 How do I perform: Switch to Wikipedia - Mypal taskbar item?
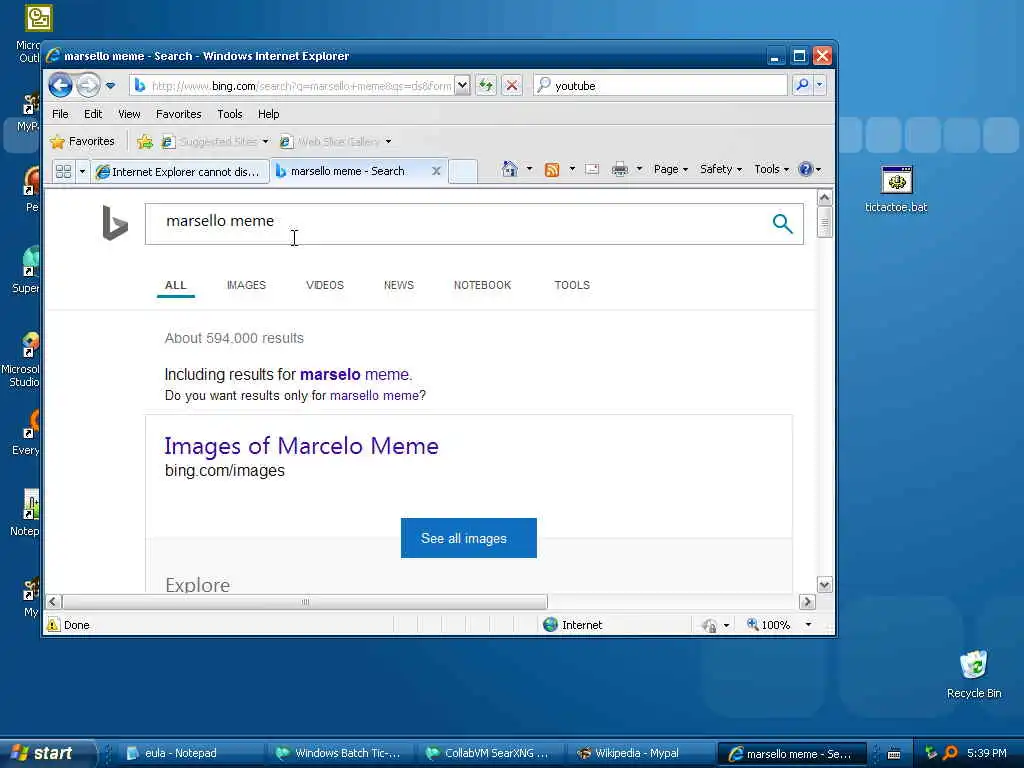point(637,754)
